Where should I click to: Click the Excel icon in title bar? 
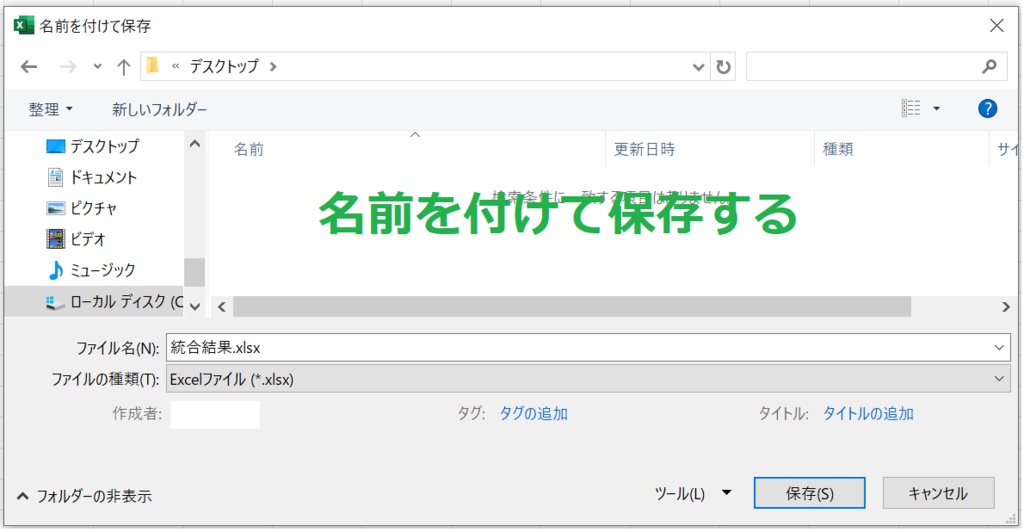24,25
